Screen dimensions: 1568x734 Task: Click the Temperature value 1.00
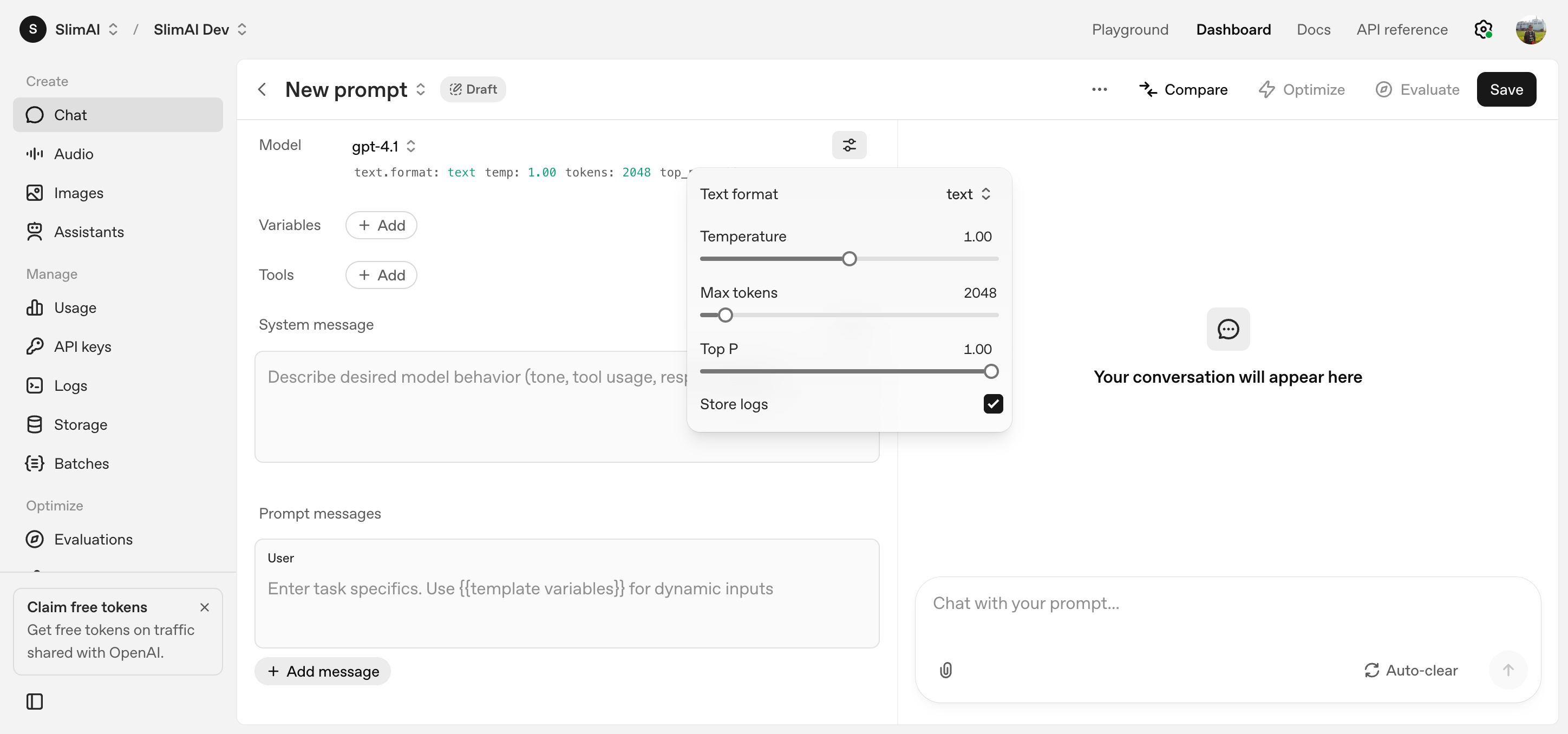pyautogui.click(x=977, y=236)
